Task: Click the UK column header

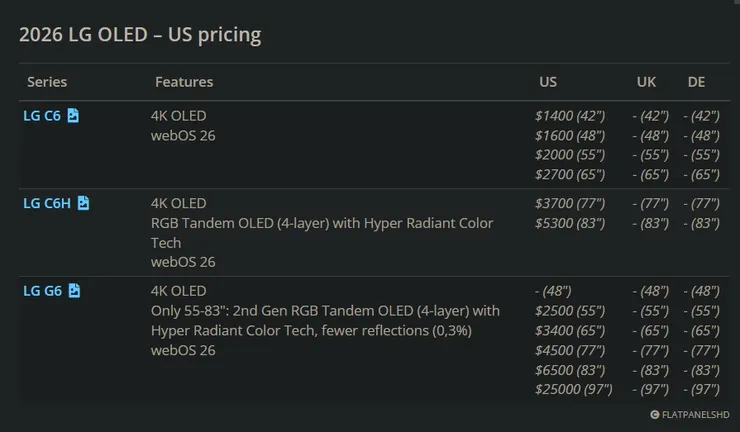Action: pyautogui.click(x=646, y=82)
